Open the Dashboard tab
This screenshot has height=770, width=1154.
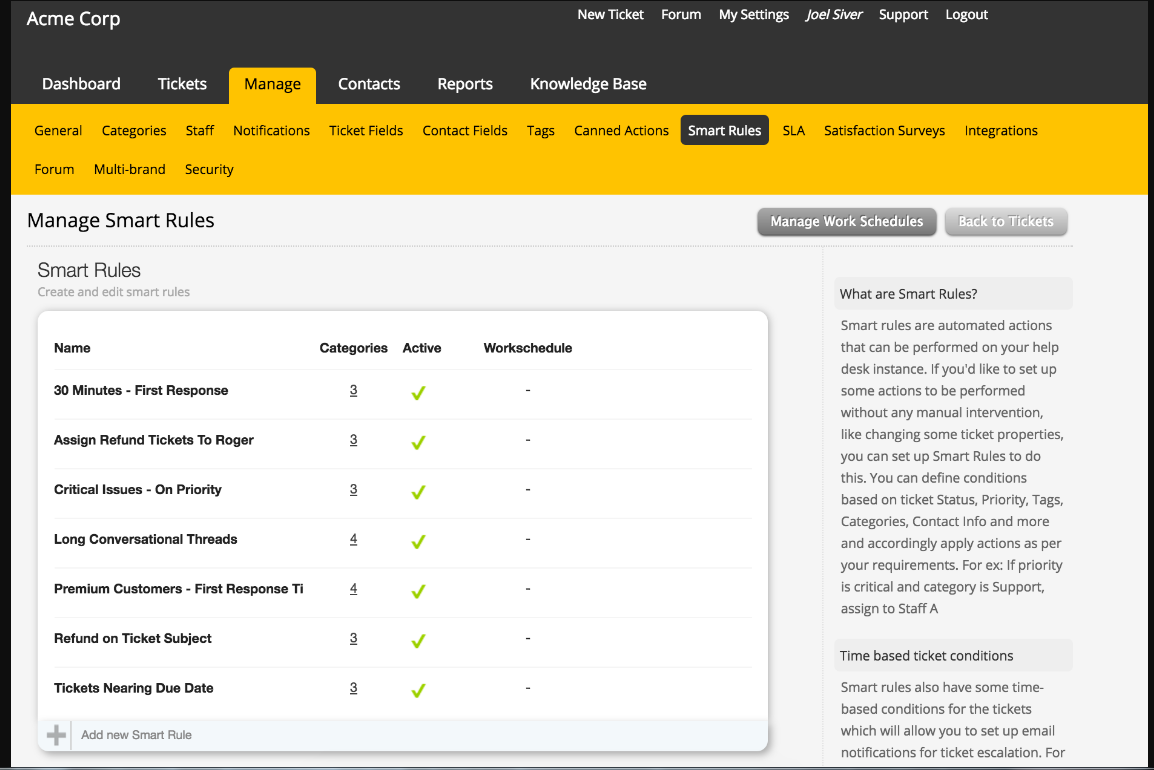tap(81, 84)
